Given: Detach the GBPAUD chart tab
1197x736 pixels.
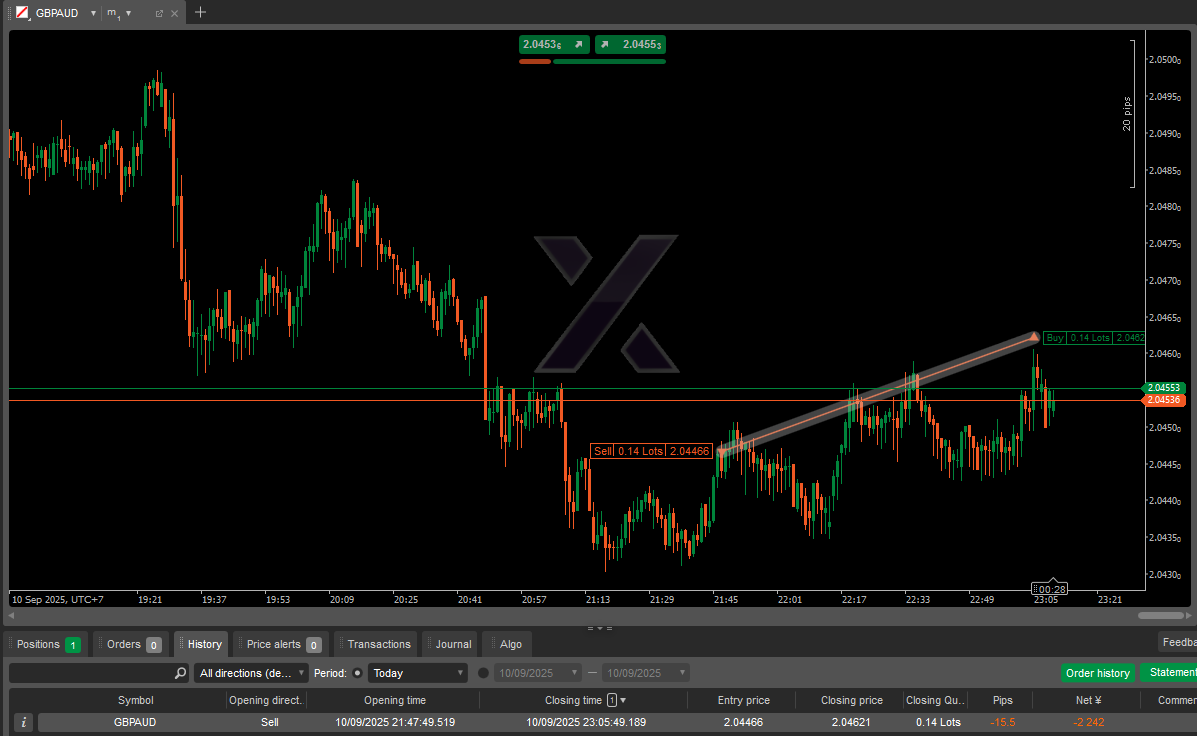Looking at the screenshot, I should pos(159,13).
